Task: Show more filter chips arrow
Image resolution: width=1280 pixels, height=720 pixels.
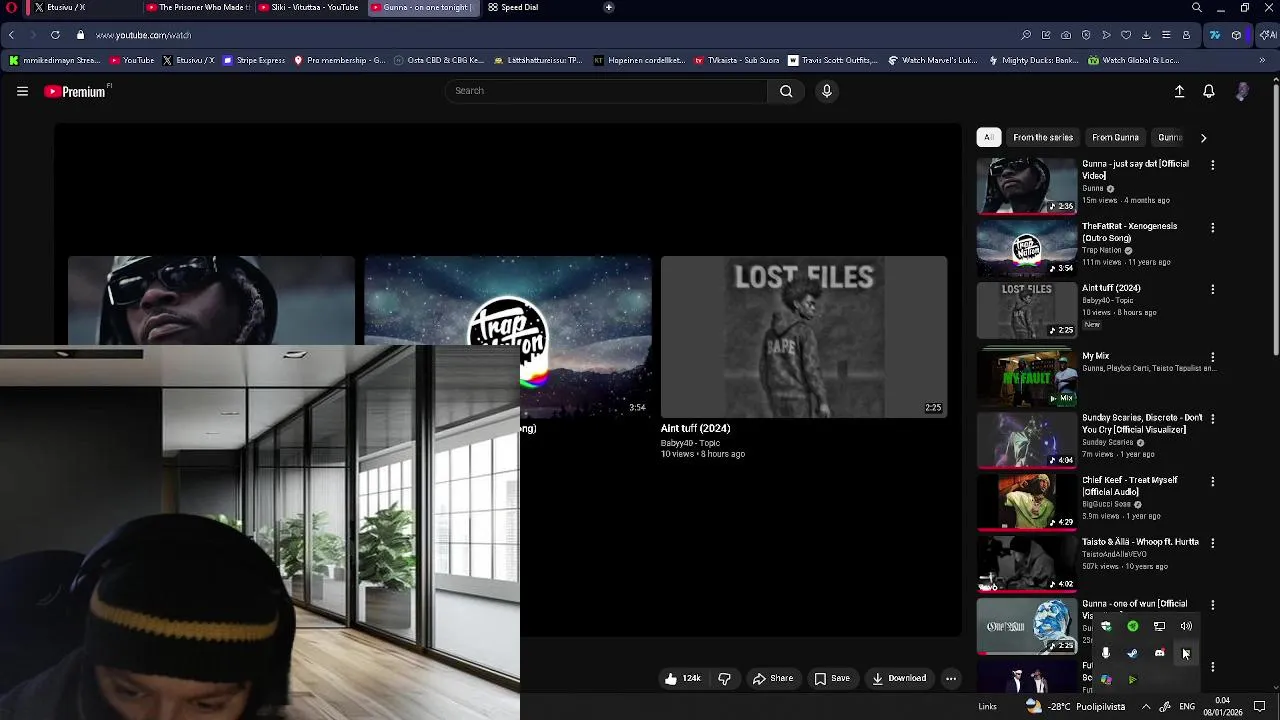Action: click(1203, 138)
